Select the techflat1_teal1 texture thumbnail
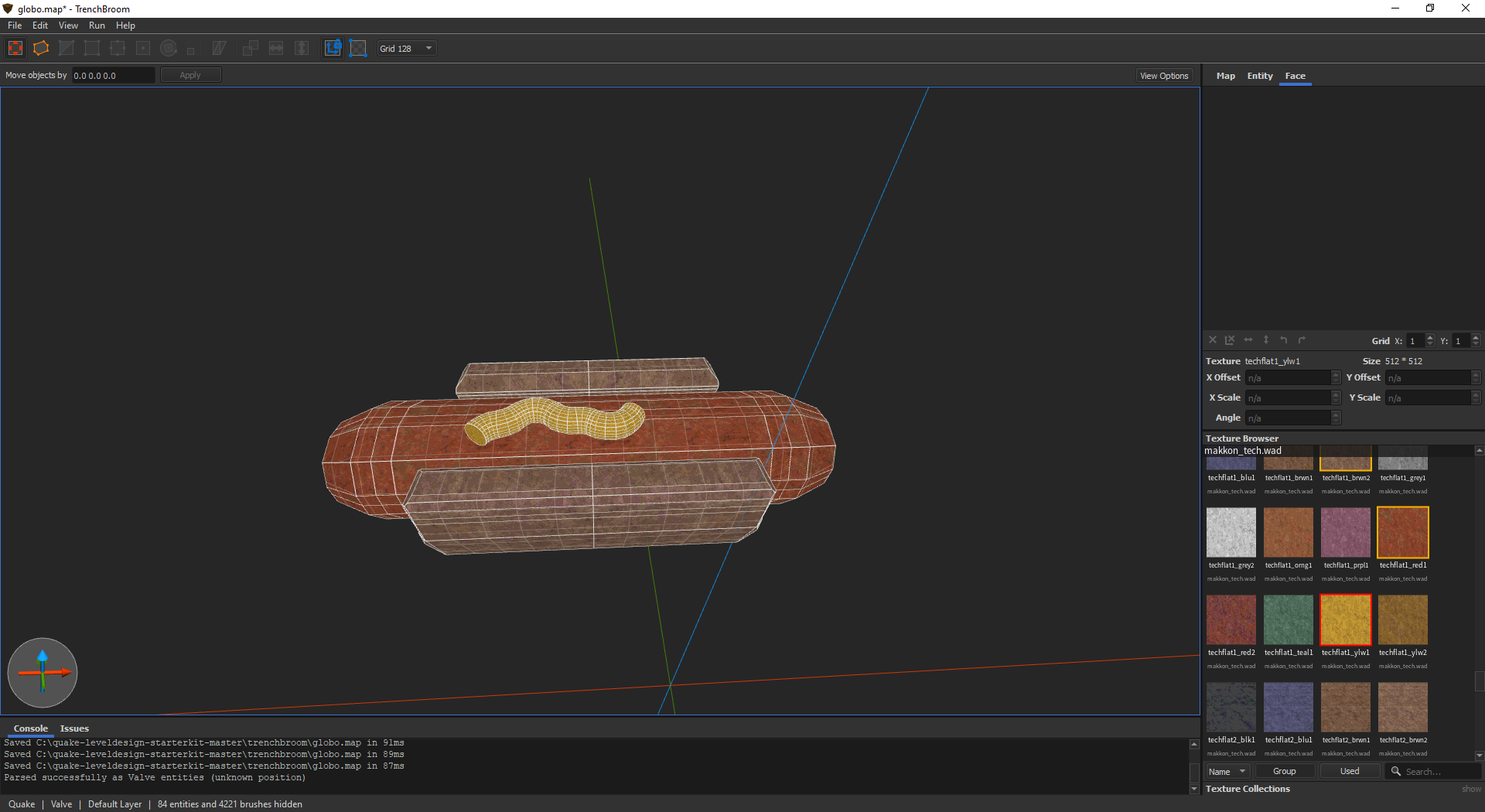The width and height of the screenshot is (1485, 812). click(x=1289, y=619)
